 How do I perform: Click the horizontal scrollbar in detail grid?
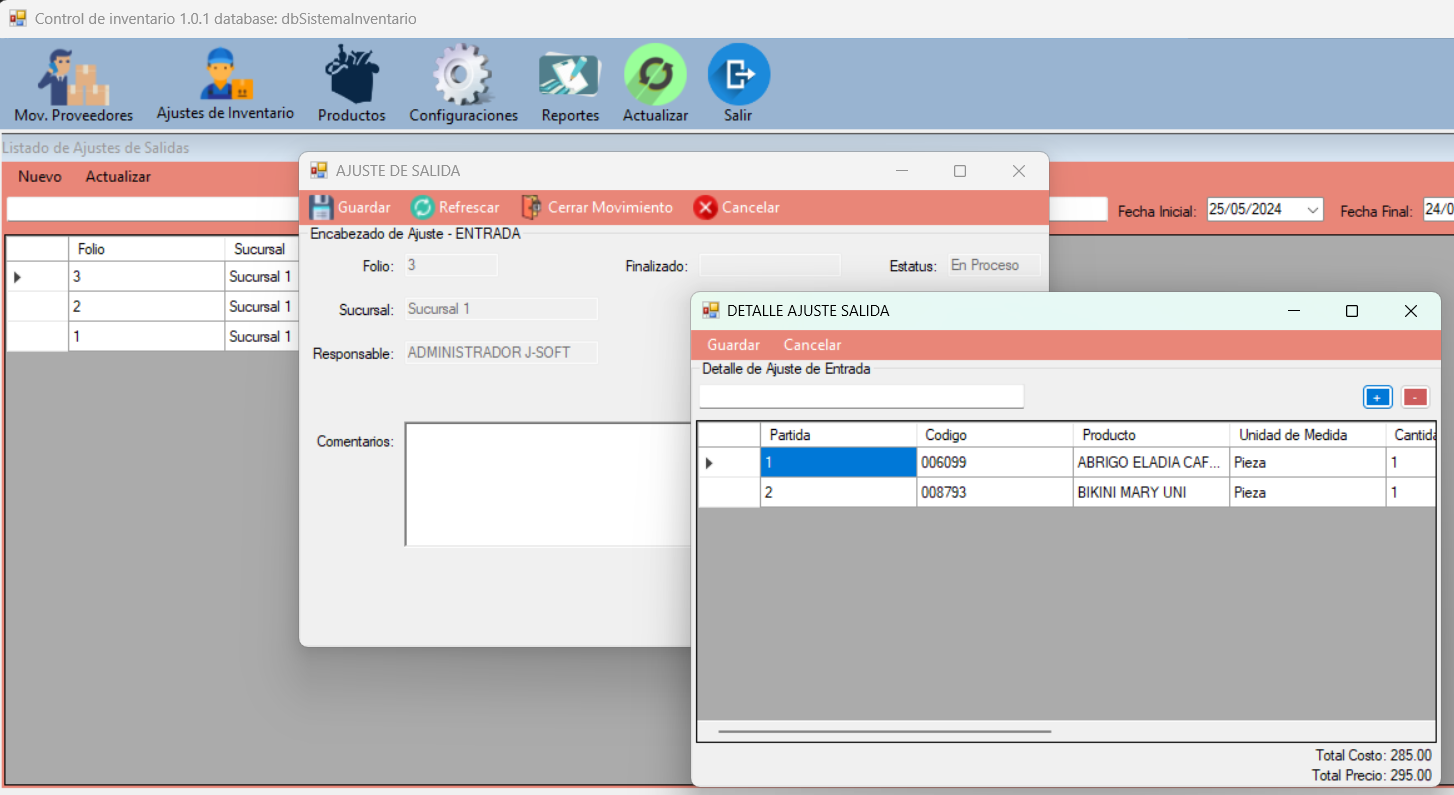pyautogui.click(x=884, y=731)
